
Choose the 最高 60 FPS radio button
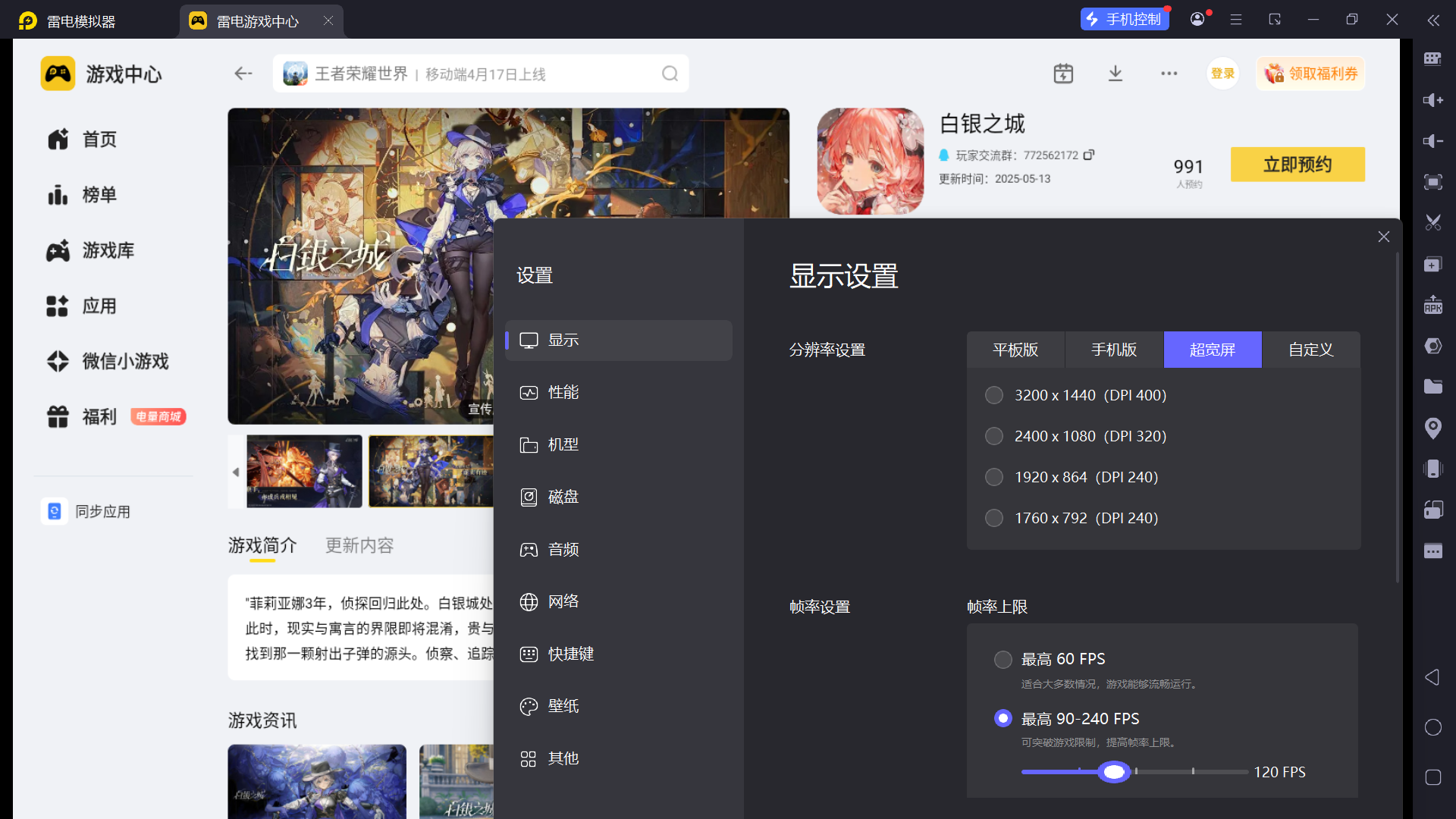(1003, 659)
